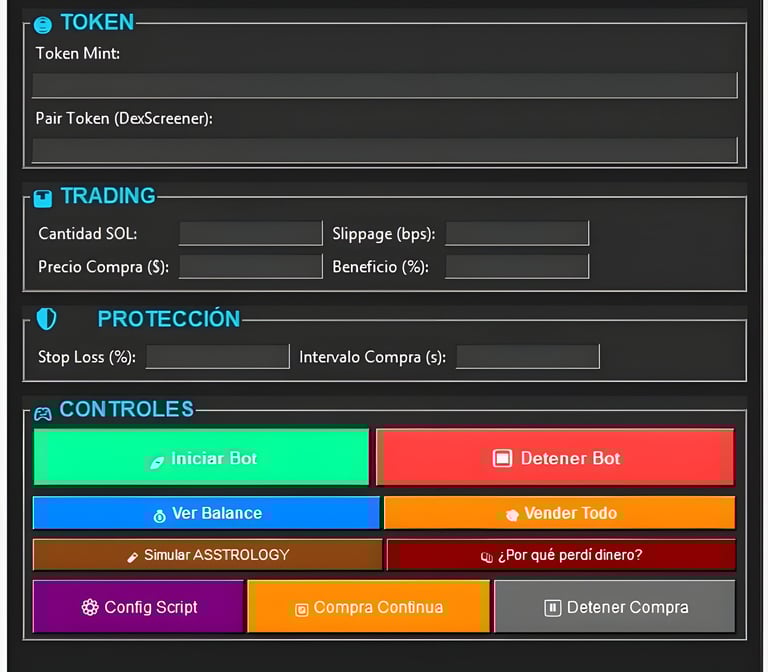Viewport: 768px width, 672px height.
Task: Start the bot with Iniciar Bot
Action: [201, 457]
